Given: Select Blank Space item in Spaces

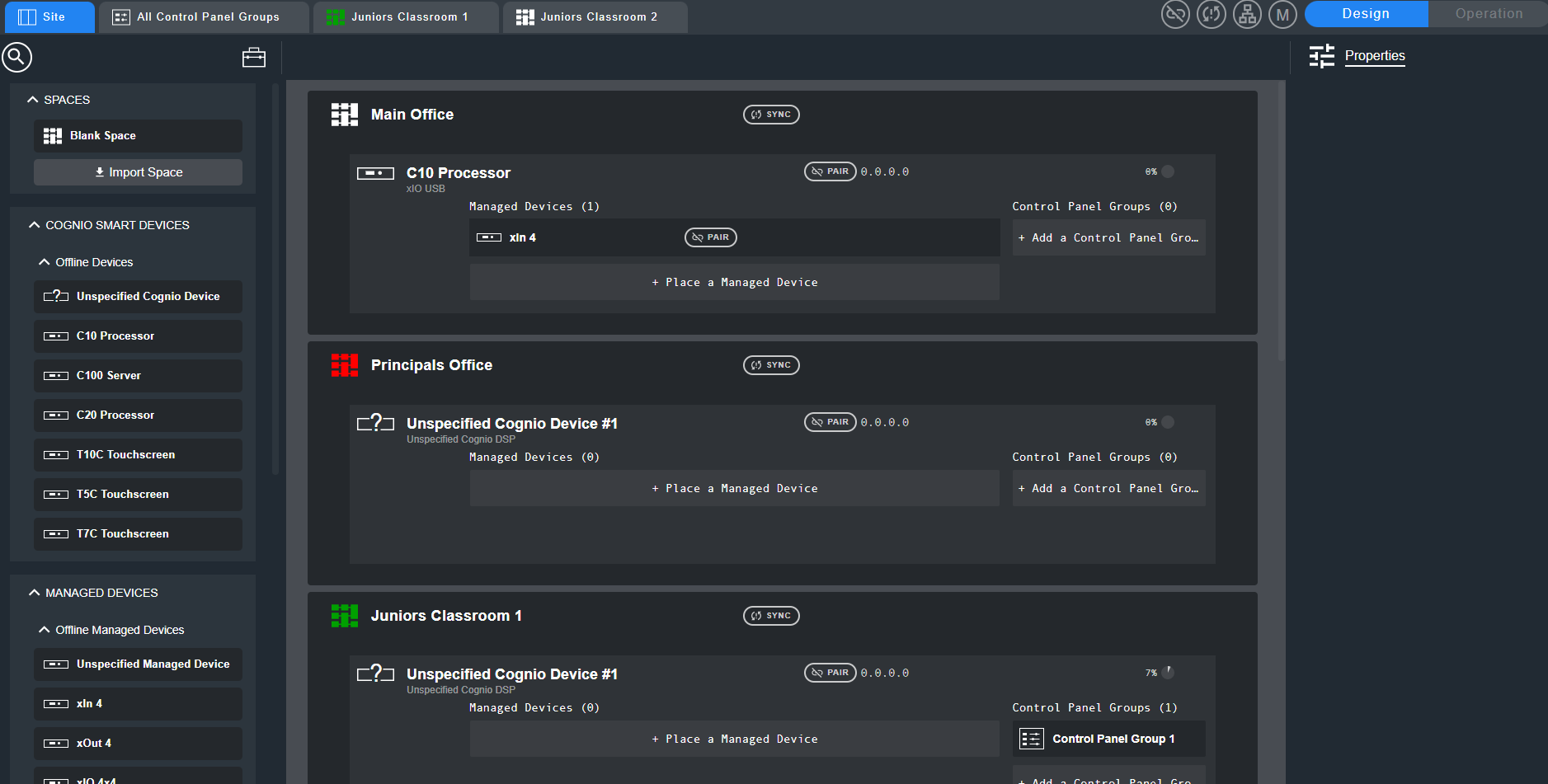Looking at the screenshot, I should tap(138, 136).
